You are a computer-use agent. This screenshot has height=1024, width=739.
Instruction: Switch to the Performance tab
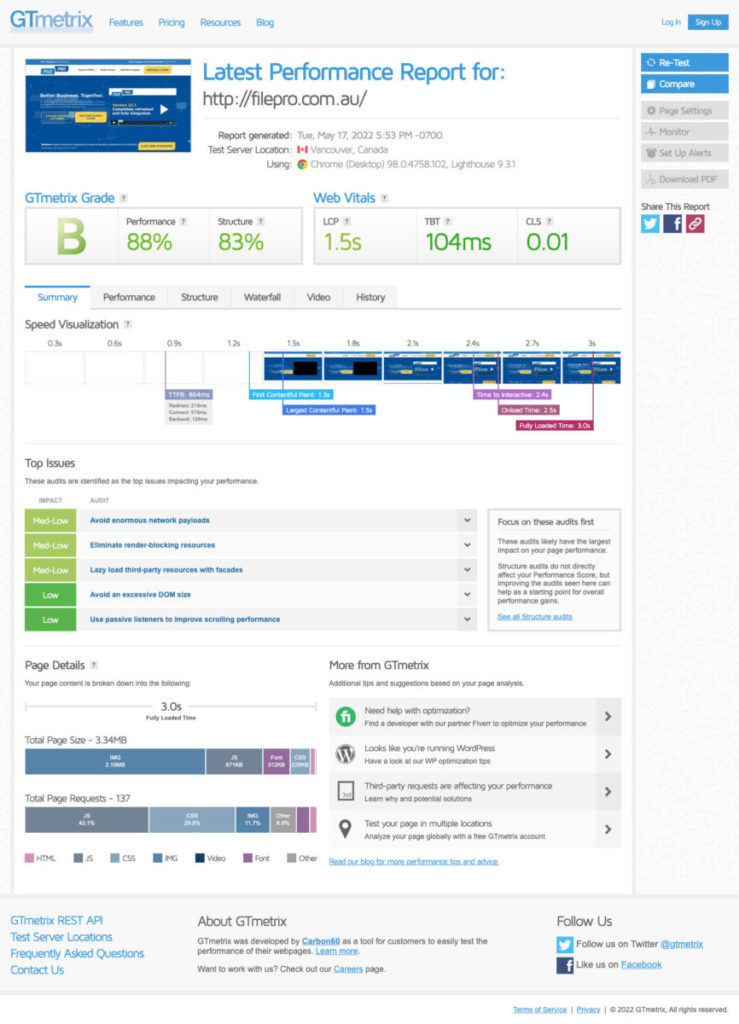tap(129, 297)
